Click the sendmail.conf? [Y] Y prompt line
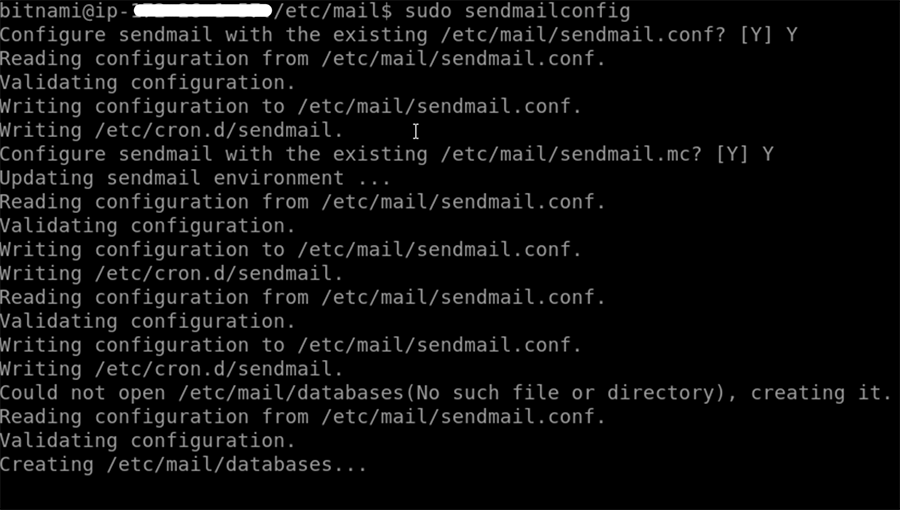Viewport: 900px width, 510px height. [398, 35]
